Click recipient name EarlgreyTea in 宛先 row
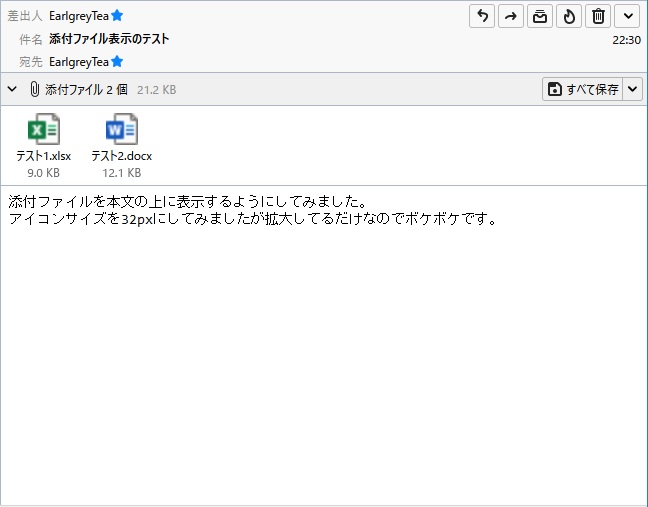The width and height of the screenshot is (648, 507). (x=78, y=62)
